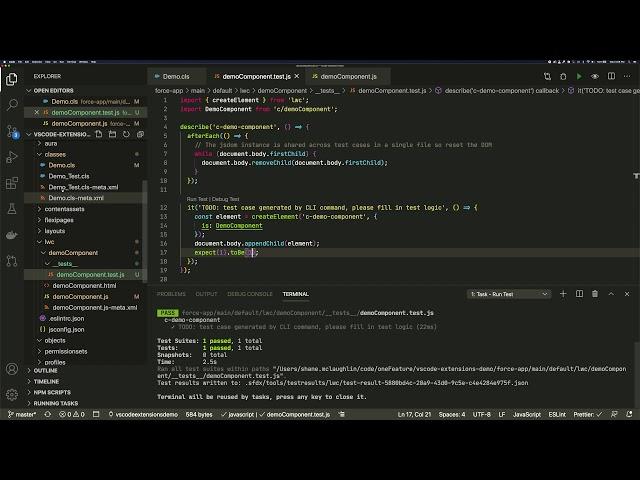
Task: Open the notifications bell in status bar
Action: click(x=629, y=414)
